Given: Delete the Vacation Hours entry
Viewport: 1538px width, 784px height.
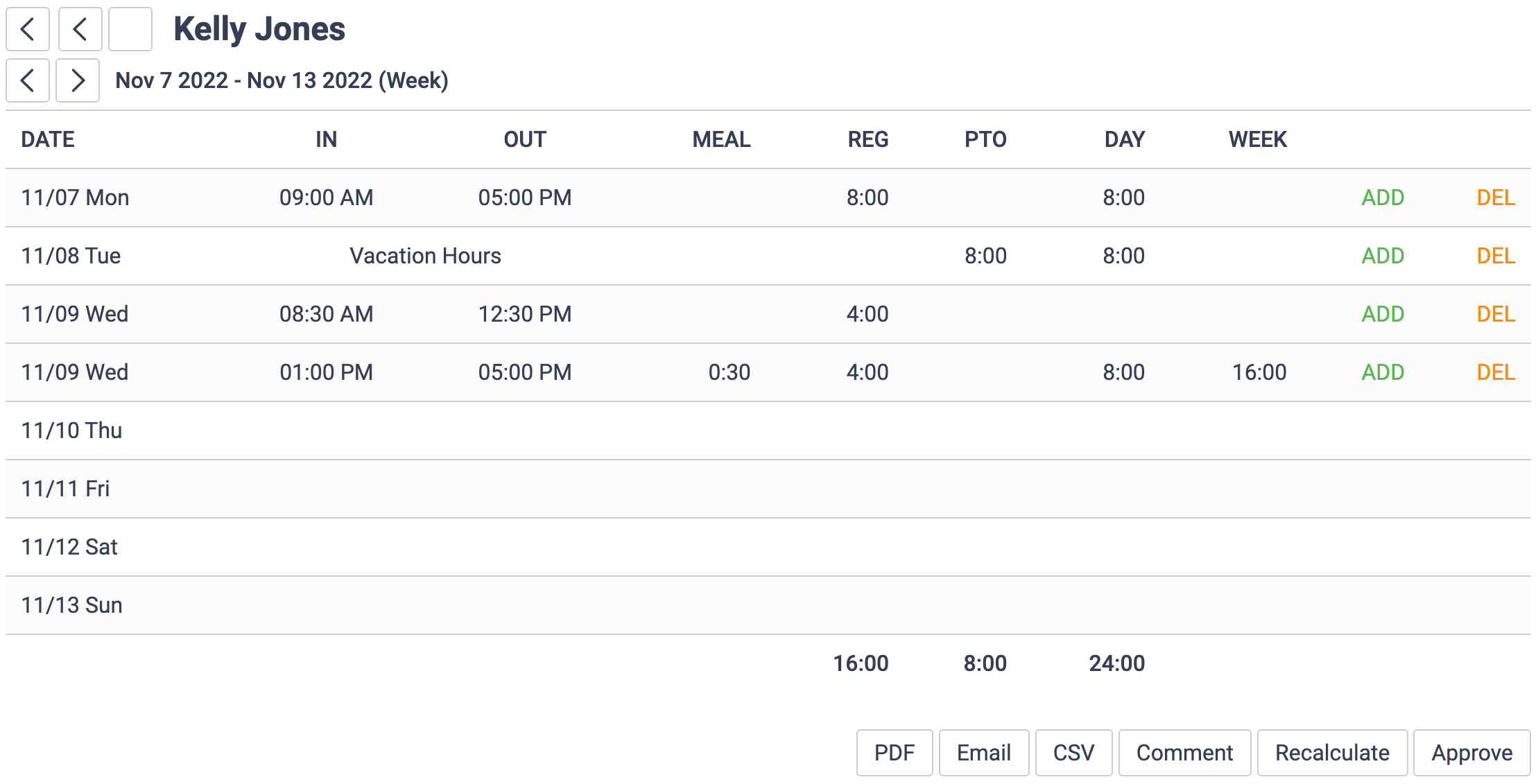Looking at the screenshot, I should click(1496, 256).
